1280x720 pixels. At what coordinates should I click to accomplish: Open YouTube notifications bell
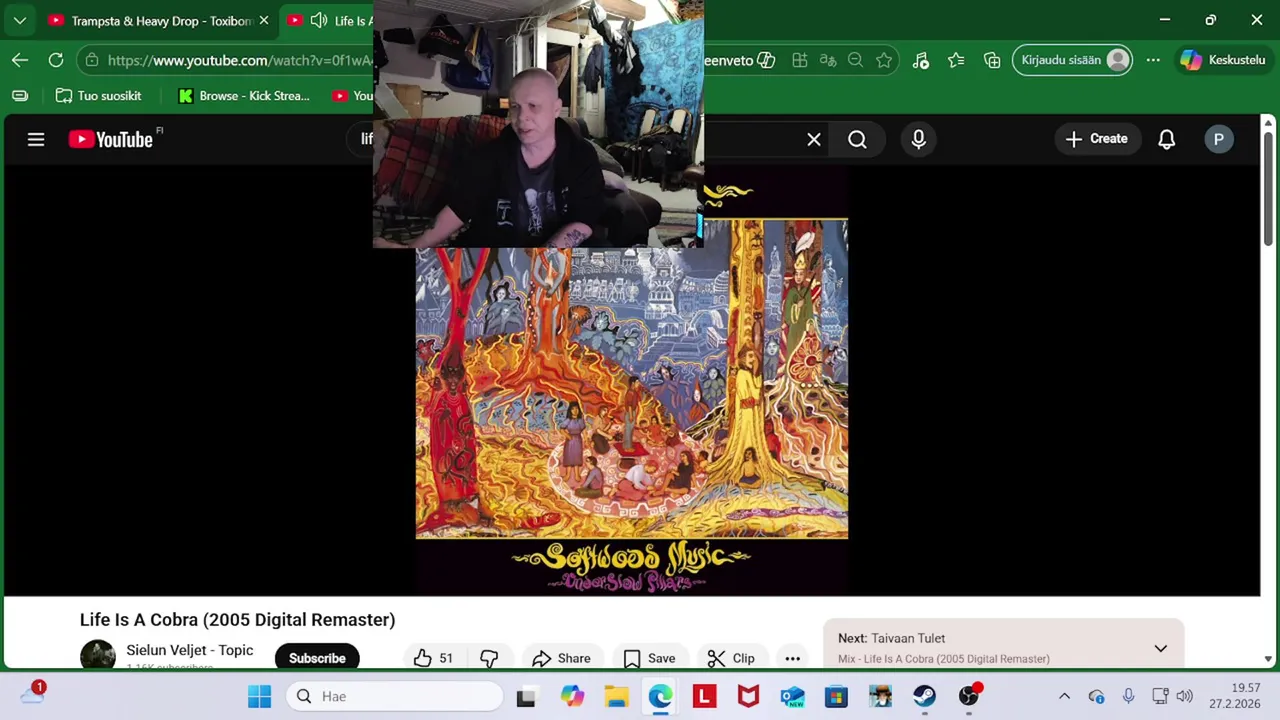pyautogui.click(x=1167, y=139)
